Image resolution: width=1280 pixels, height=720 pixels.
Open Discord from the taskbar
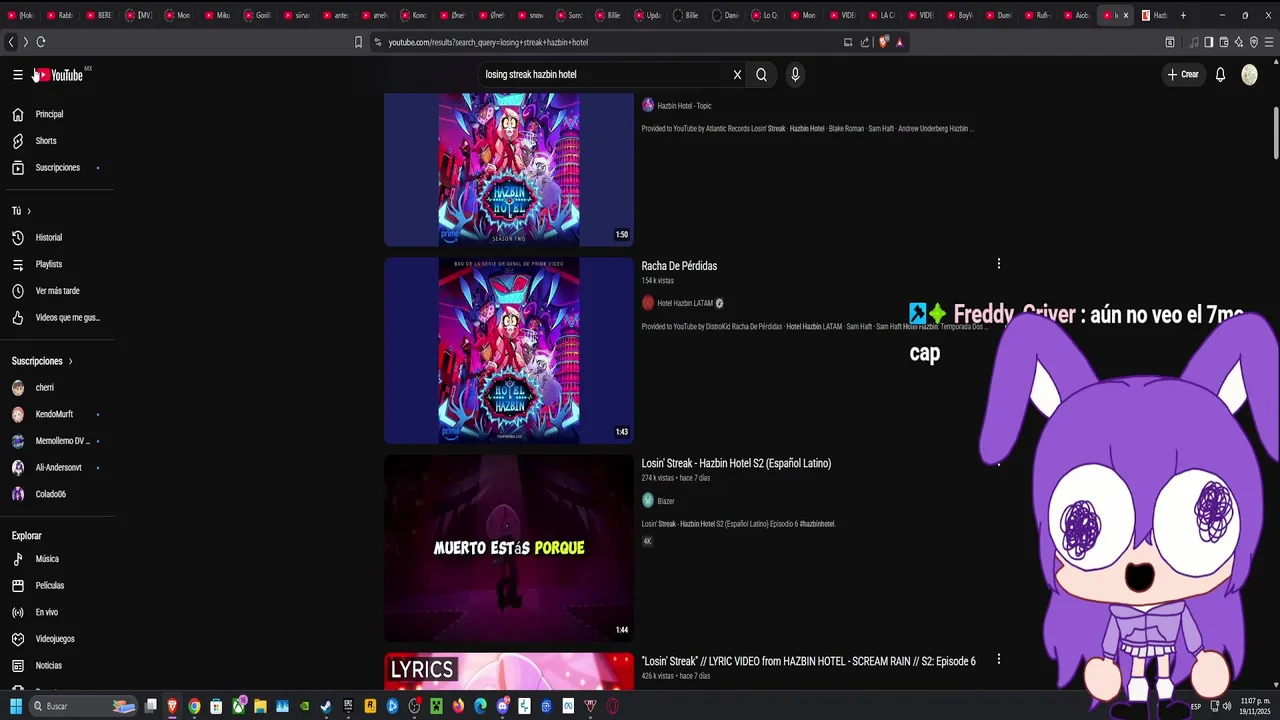click(503, 706)
